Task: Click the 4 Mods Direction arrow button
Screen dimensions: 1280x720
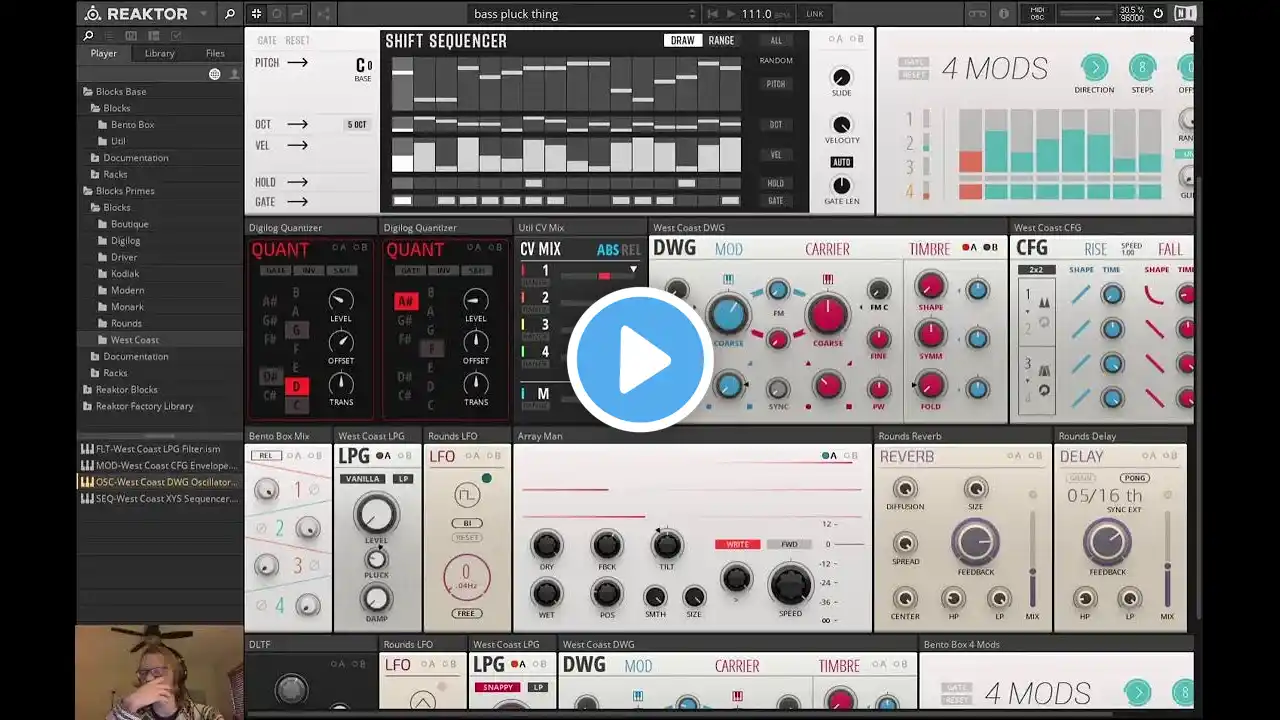Action: [1094, 68]
